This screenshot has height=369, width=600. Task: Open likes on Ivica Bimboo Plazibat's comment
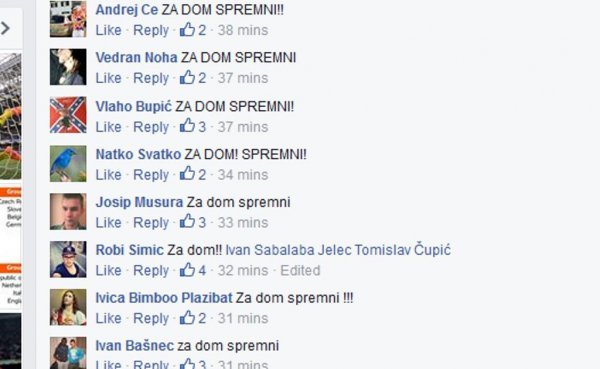point(193,318)
